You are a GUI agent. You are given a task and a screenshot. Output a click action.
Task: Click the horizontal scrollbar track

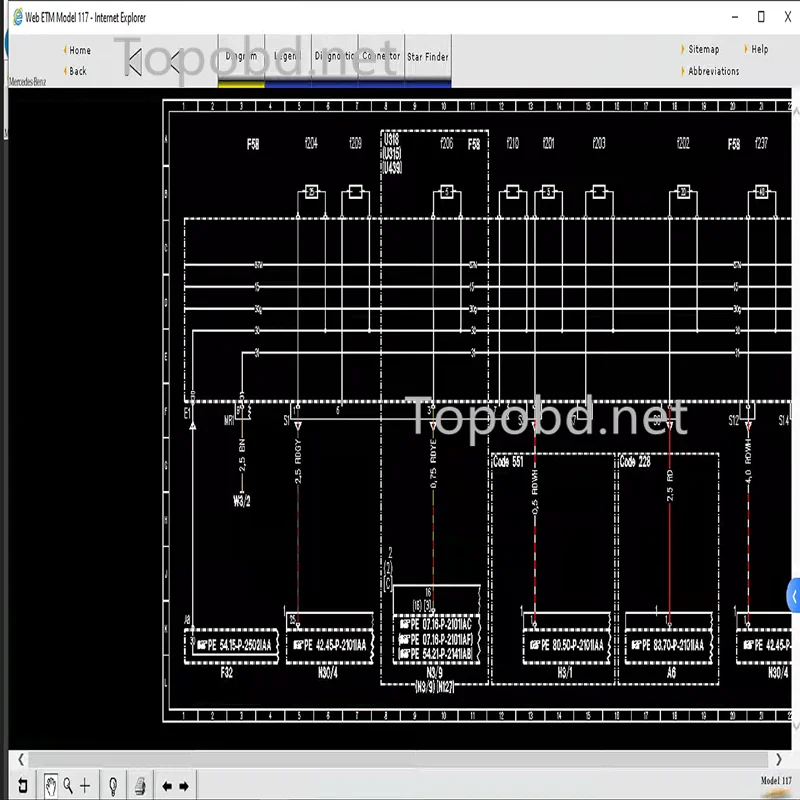[398, 759]
